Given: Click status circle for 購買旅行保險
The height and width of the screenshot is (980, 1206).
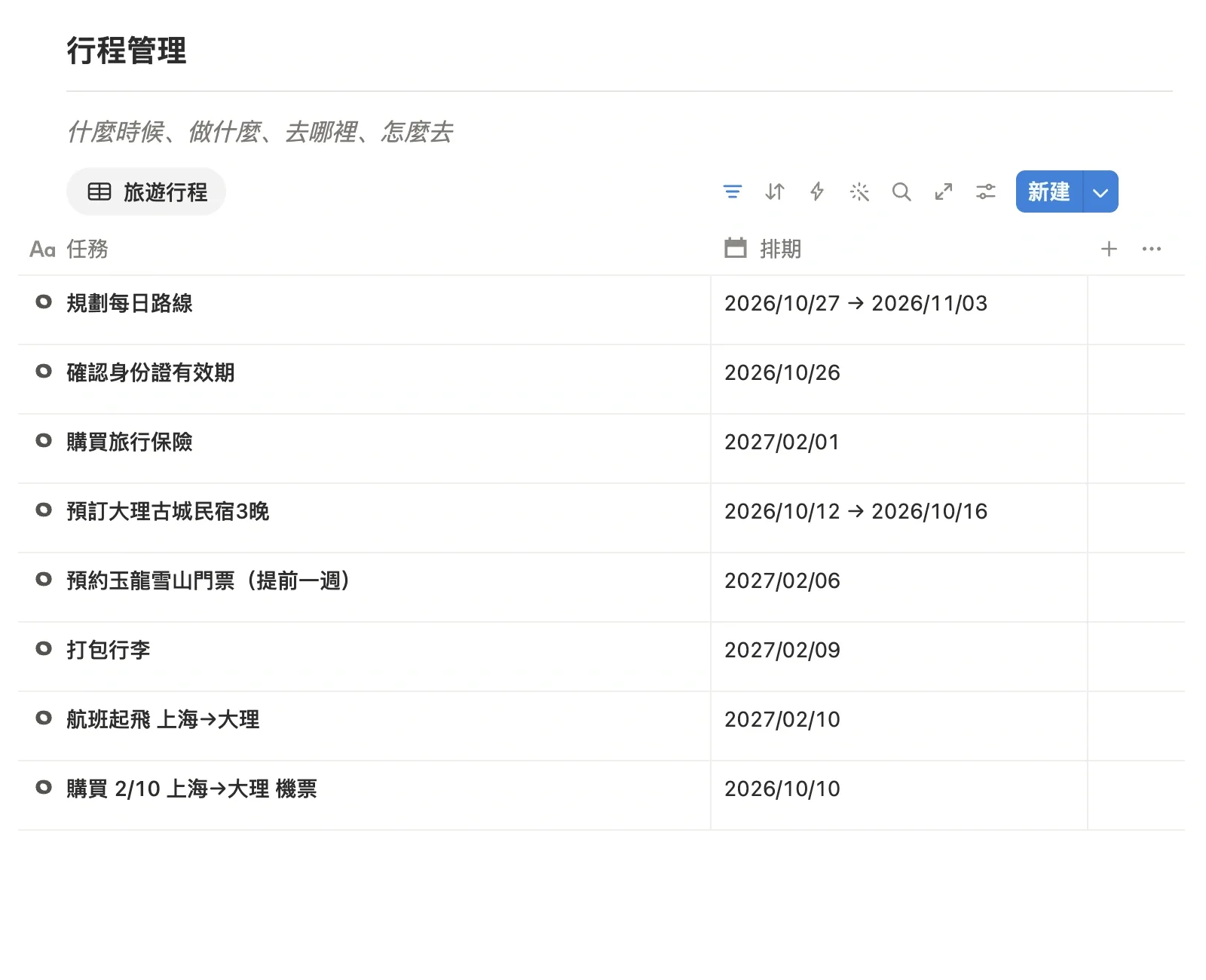Looking at the screenshot, I should click(44, 440).
